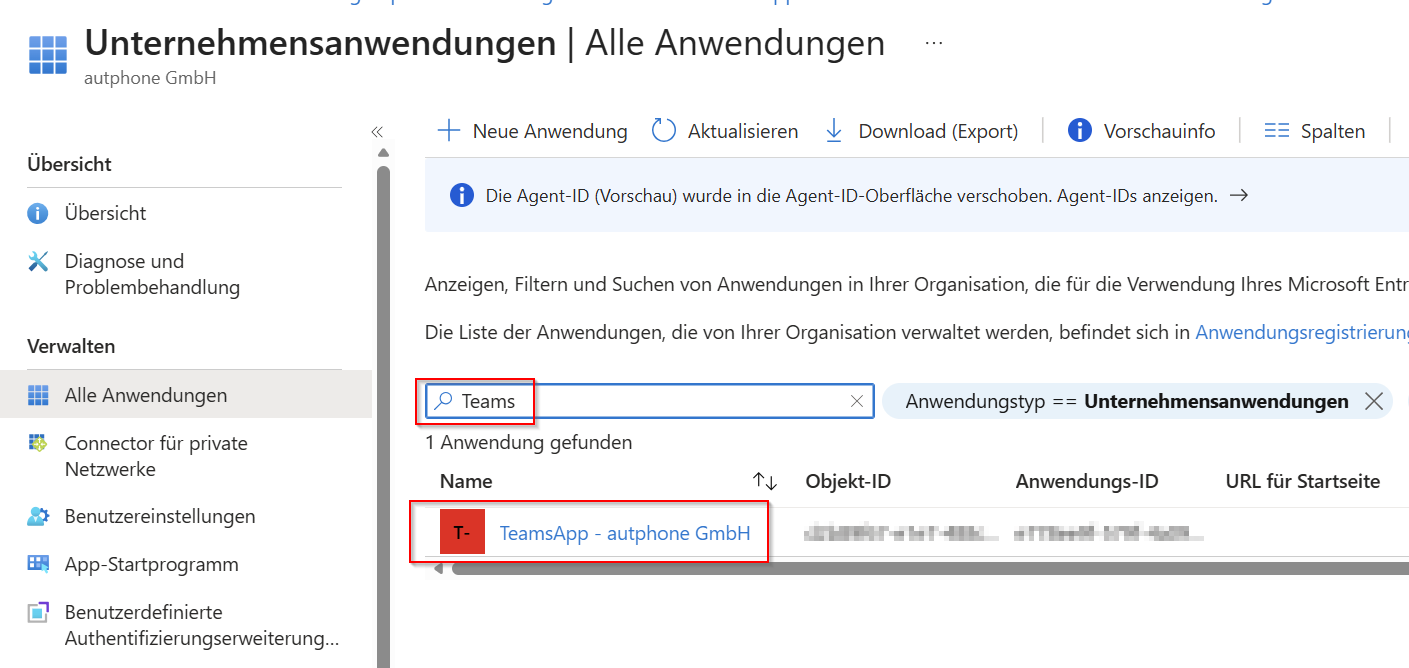Click the Benutzereinstellungen sidebar icon

(x=37, y=516)
